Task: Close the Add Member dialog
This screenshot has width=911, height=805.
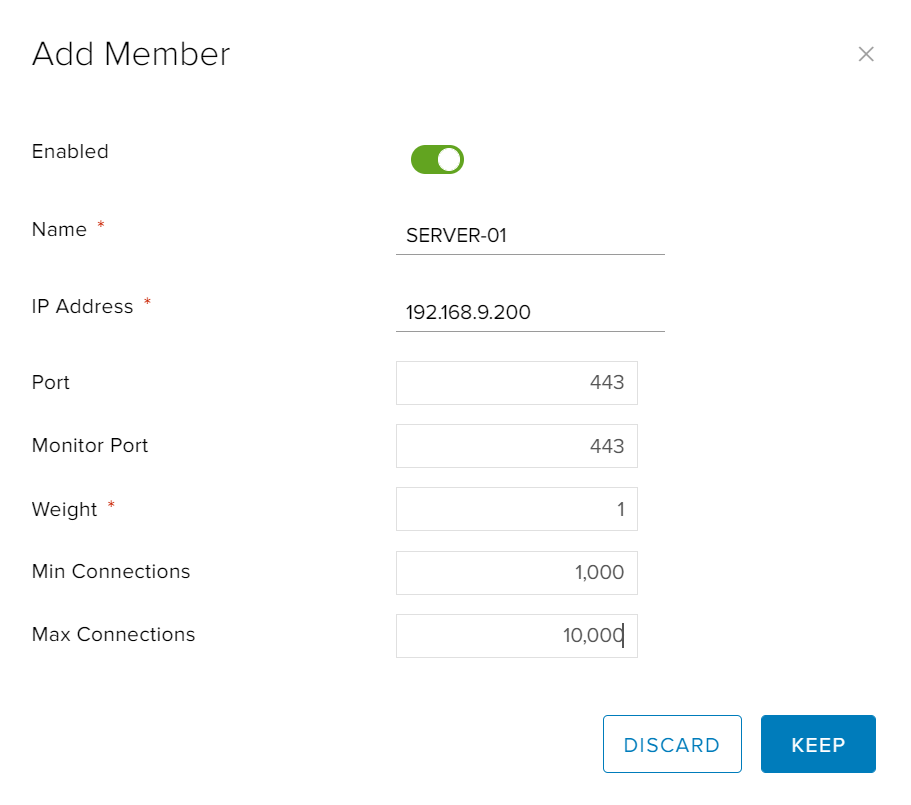Action: coord(866,54)
